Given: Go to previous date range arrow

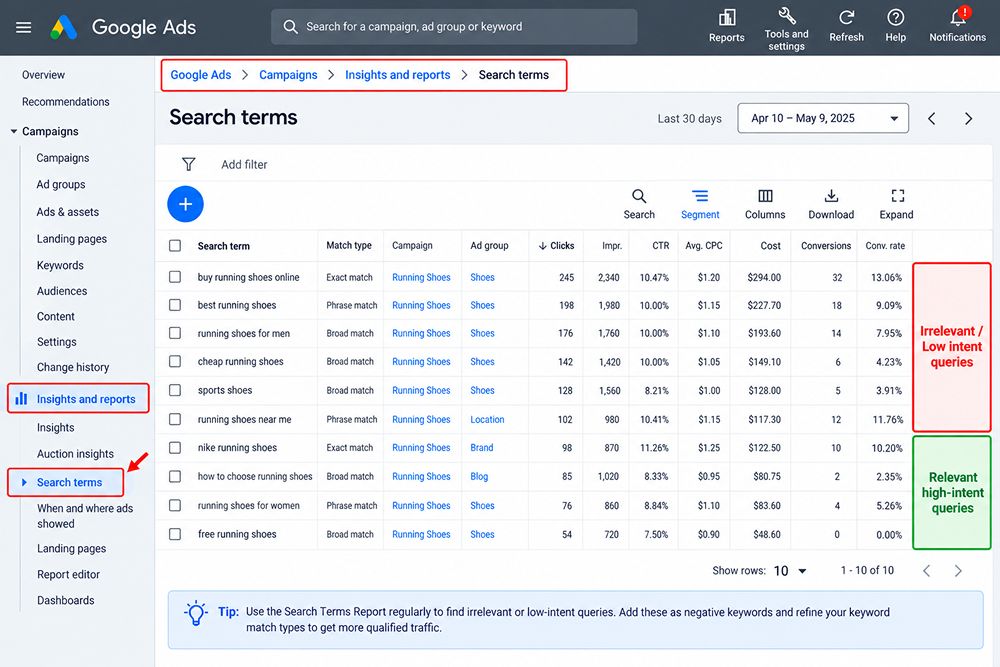Looking at the screenshot, I should tap(932, 119).
